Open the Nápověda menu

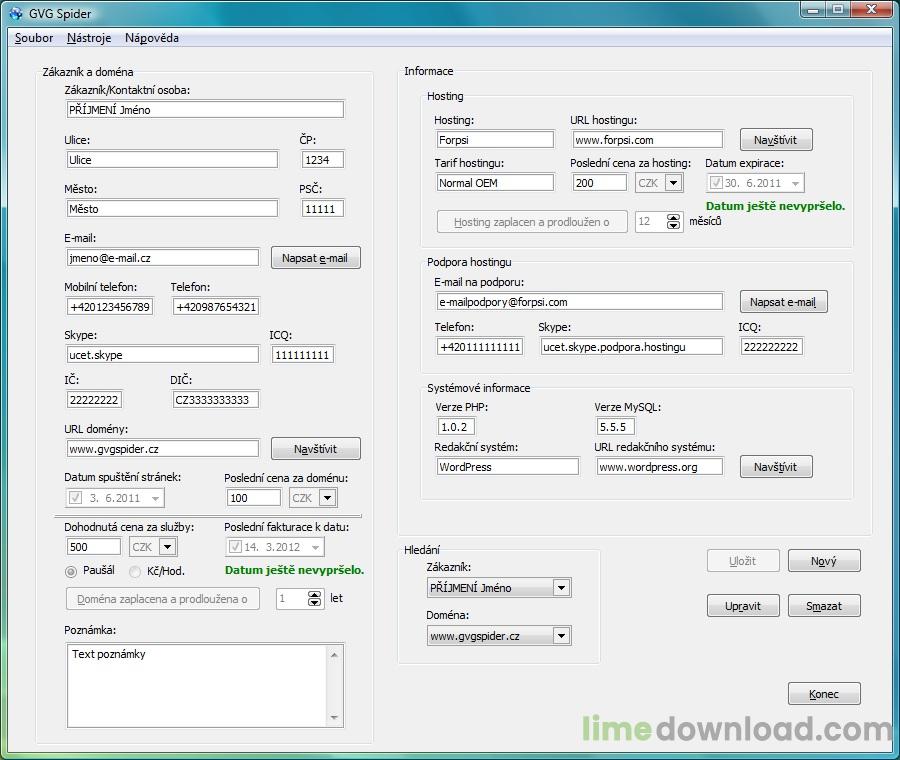[152, 38]
